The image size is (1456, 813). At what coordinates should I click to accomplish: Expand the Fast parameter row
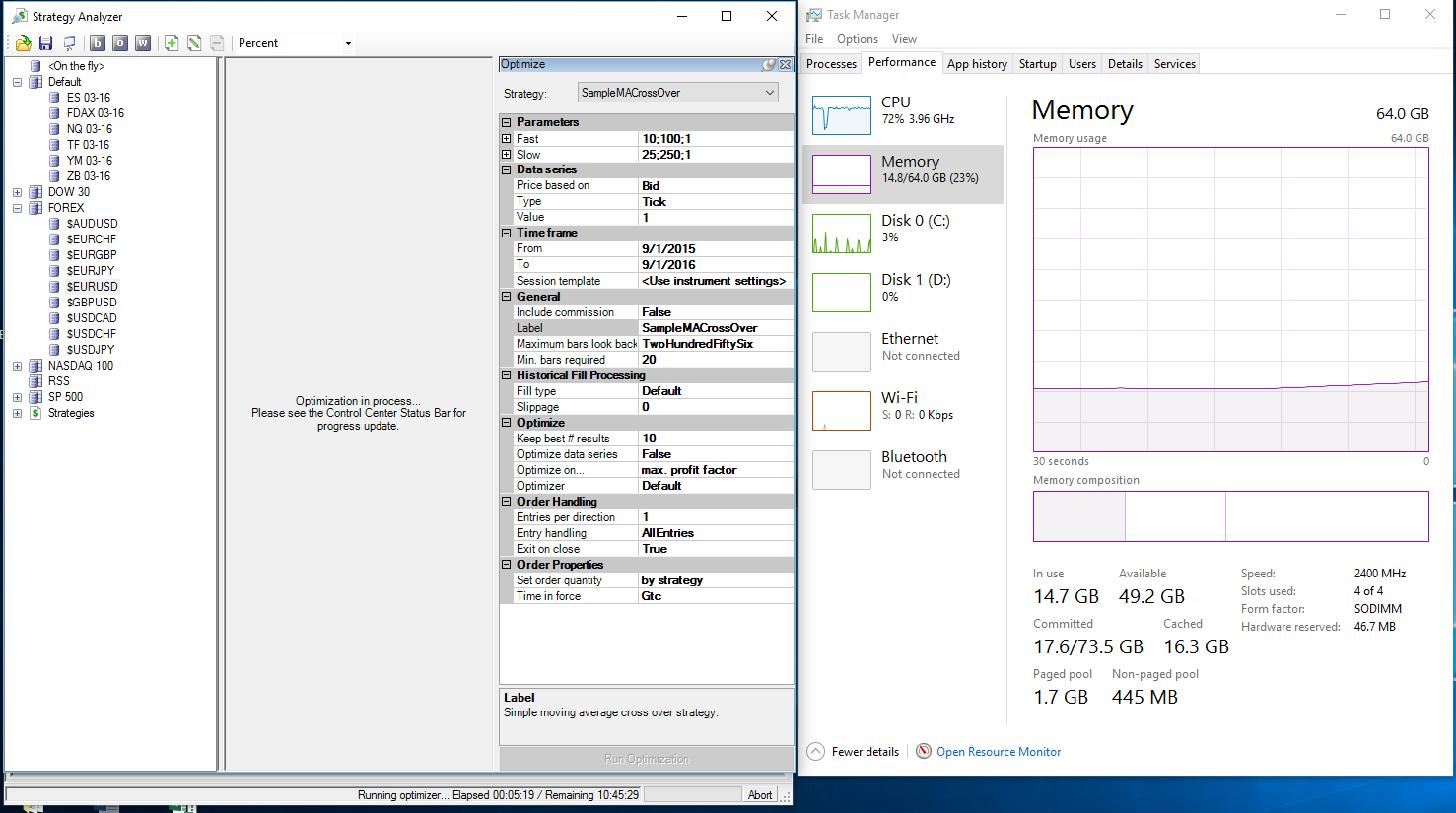pyautogui.click(x=507, y=139)
